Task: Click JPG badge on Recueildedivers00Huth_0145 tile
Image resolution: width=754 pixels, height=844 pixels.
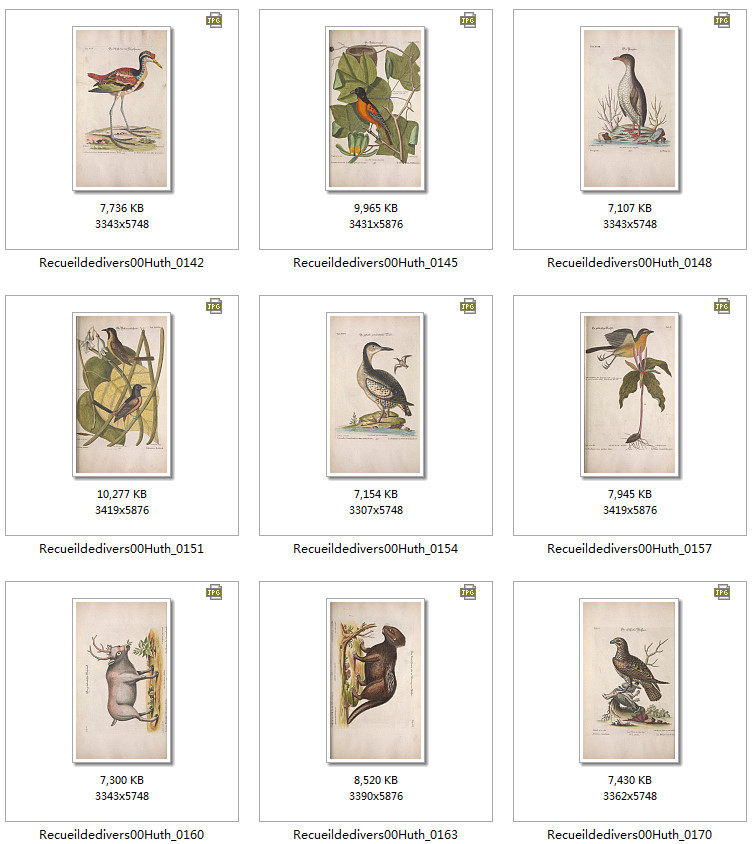Action: click(468, 20)
